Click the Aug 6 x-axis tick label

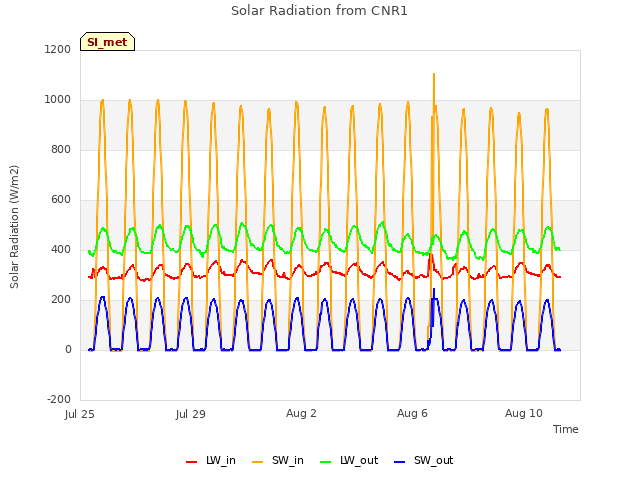tap(412, 413)
